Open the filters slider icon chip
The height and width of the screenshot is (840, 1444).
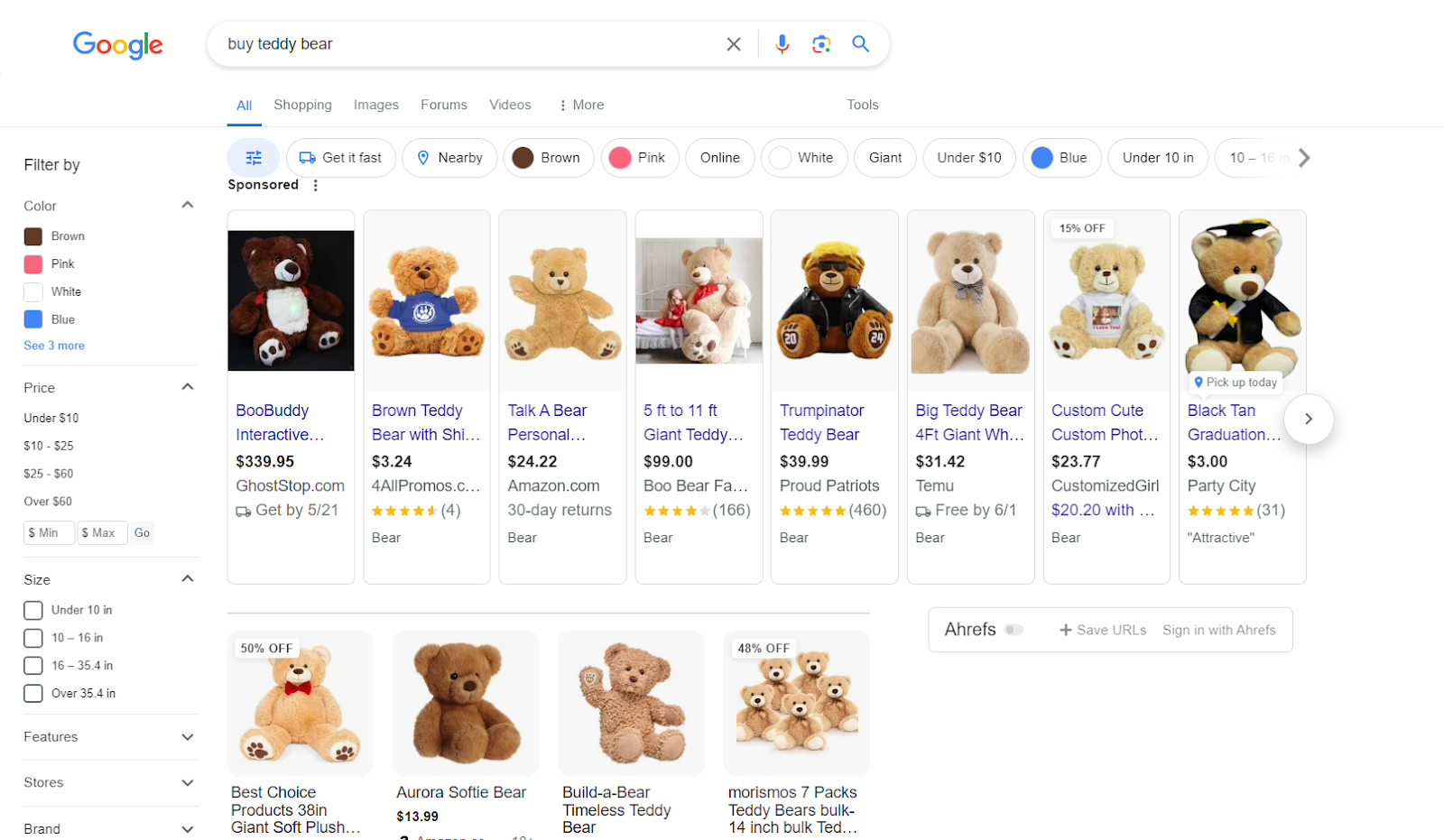click(x=254, y=158)
